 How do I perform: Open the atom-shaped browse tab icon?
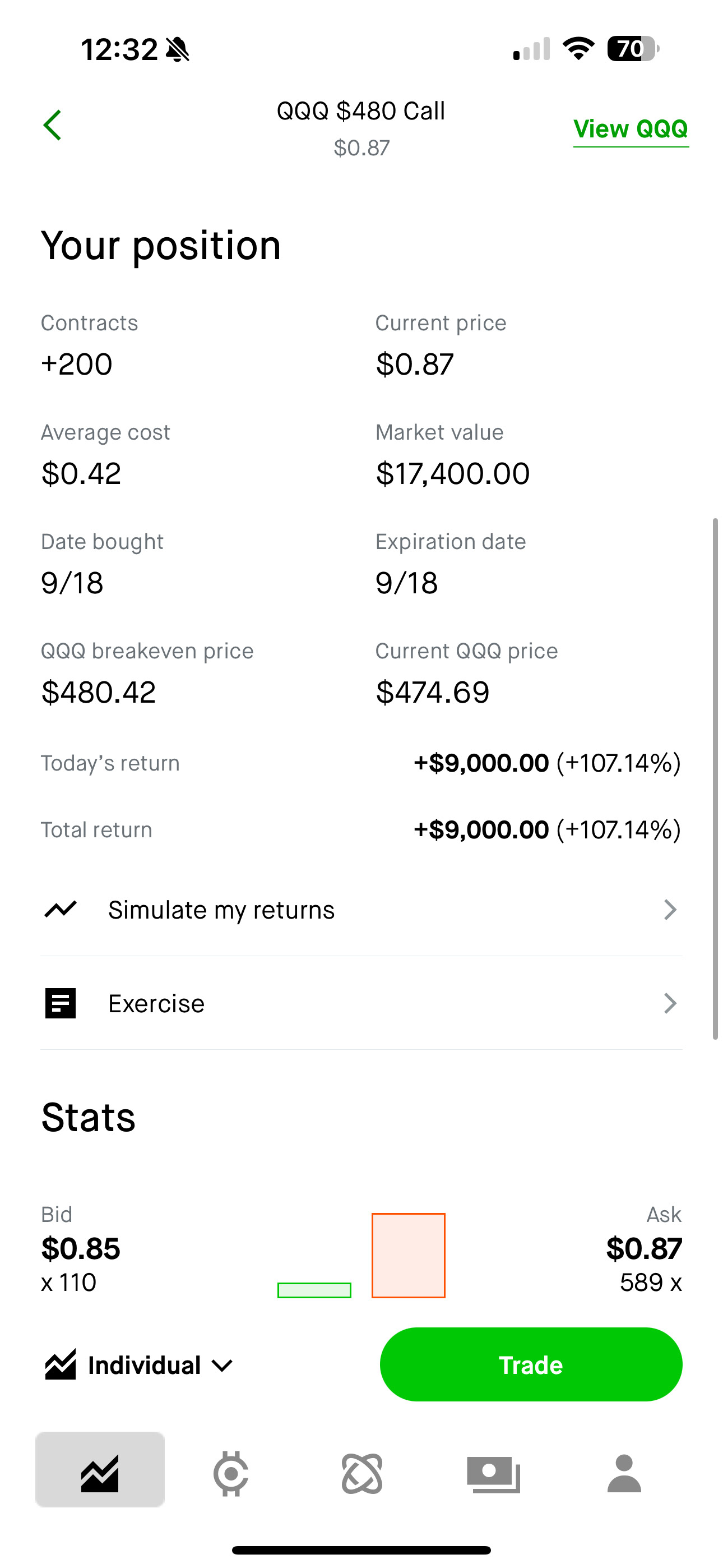tap(362, 1473)
